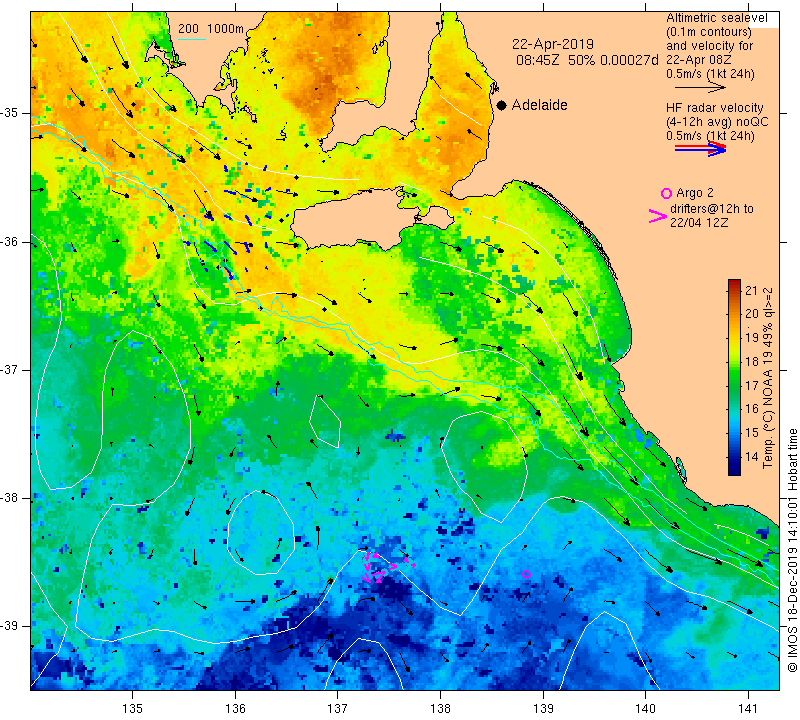Click the Adelaide city label
Screen dimensions: 800x720
539,105
